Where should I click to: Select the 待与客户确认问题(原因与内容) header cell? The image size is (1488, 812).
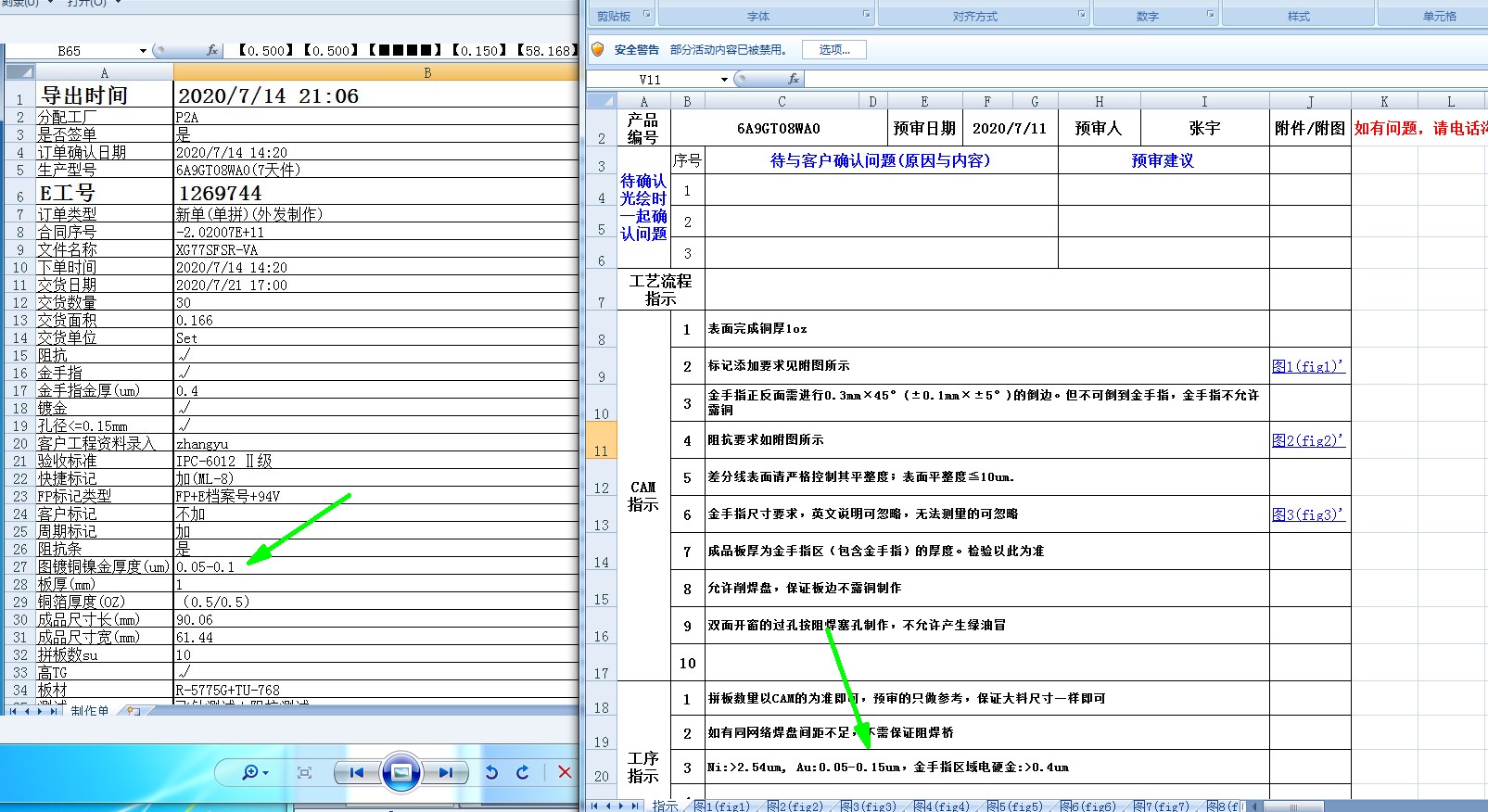pyautogui.click(x=881, y=160)
